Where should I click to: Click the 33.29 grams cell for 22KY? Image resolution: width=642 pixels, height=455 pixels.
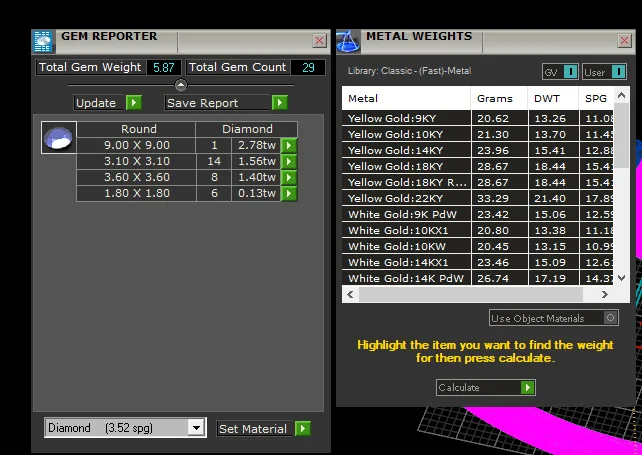pyautogui.click(x=500, y=198)
